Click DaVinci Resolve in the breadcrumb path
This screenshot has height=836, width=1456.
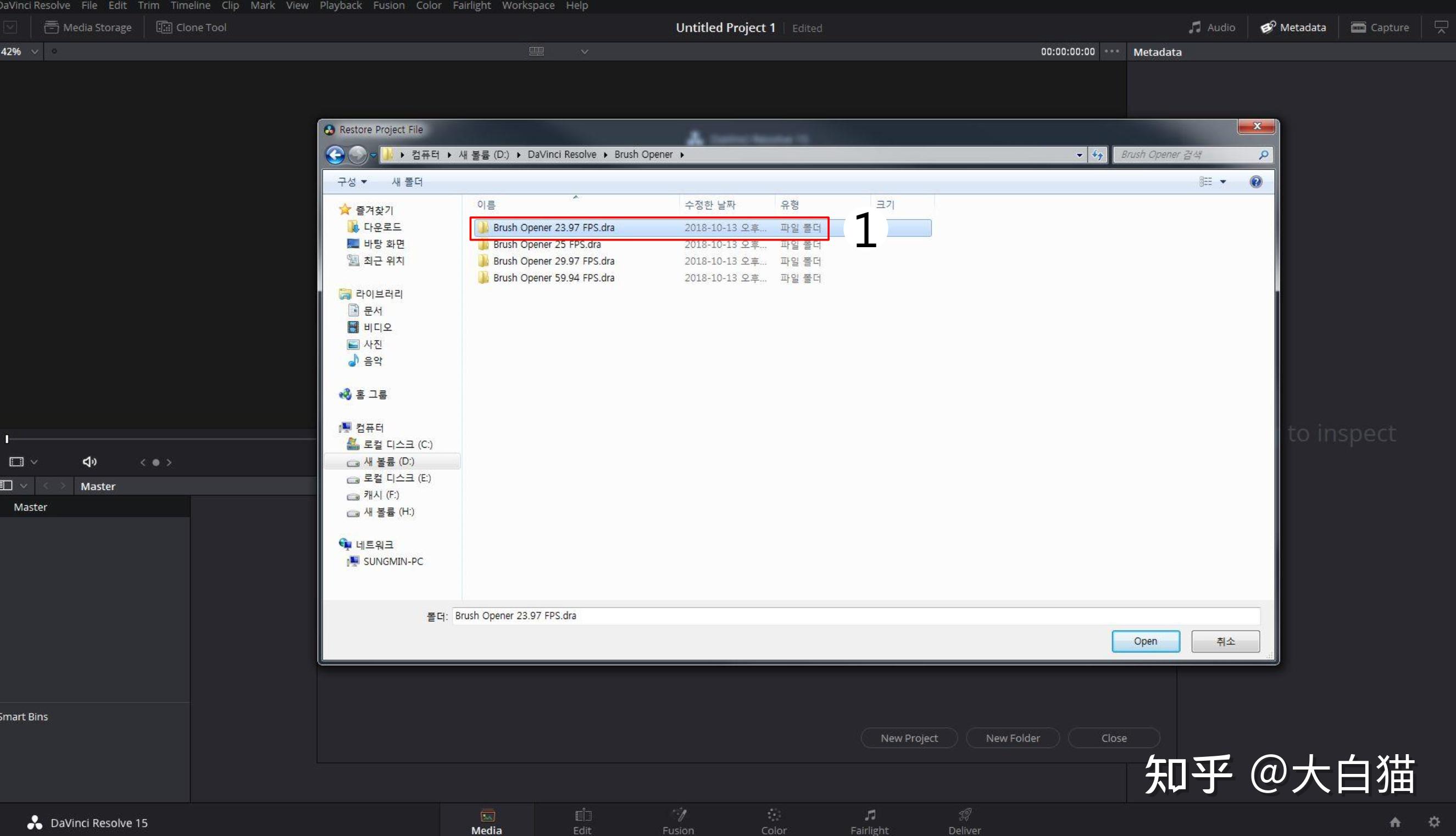[561, 154]
